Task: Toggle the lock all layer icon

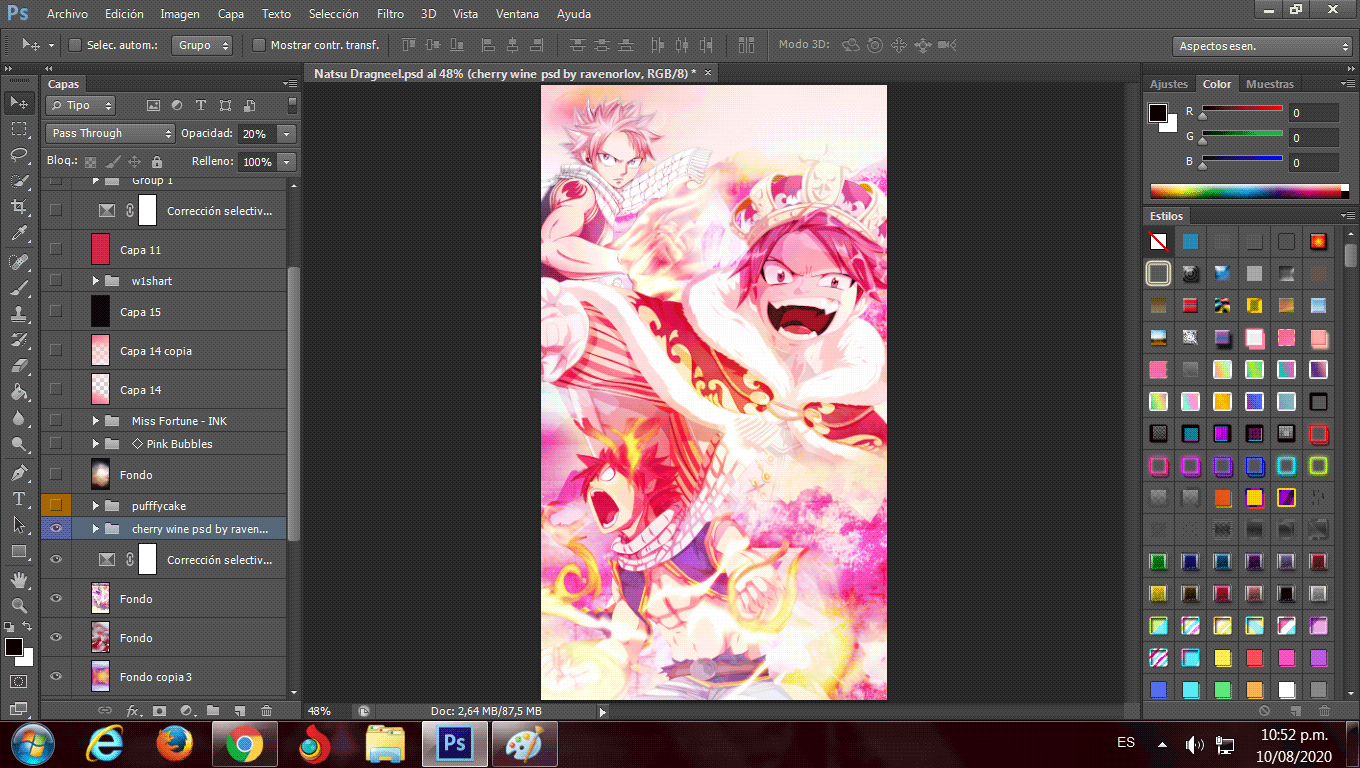Action: [x=157, y=162]
